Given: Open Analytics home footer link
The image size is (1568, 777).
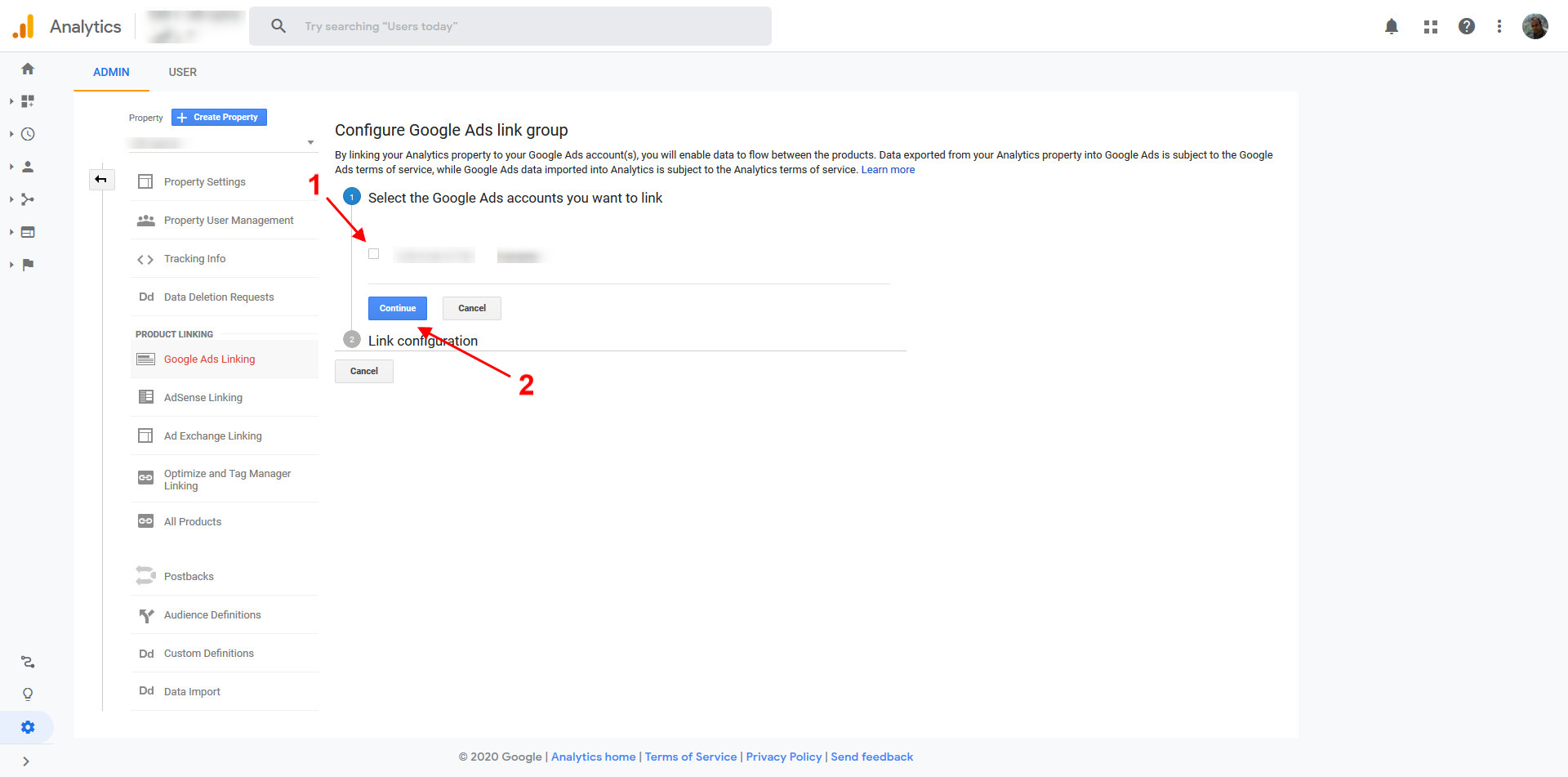Looking at the screenshot, I should point(594,757).
